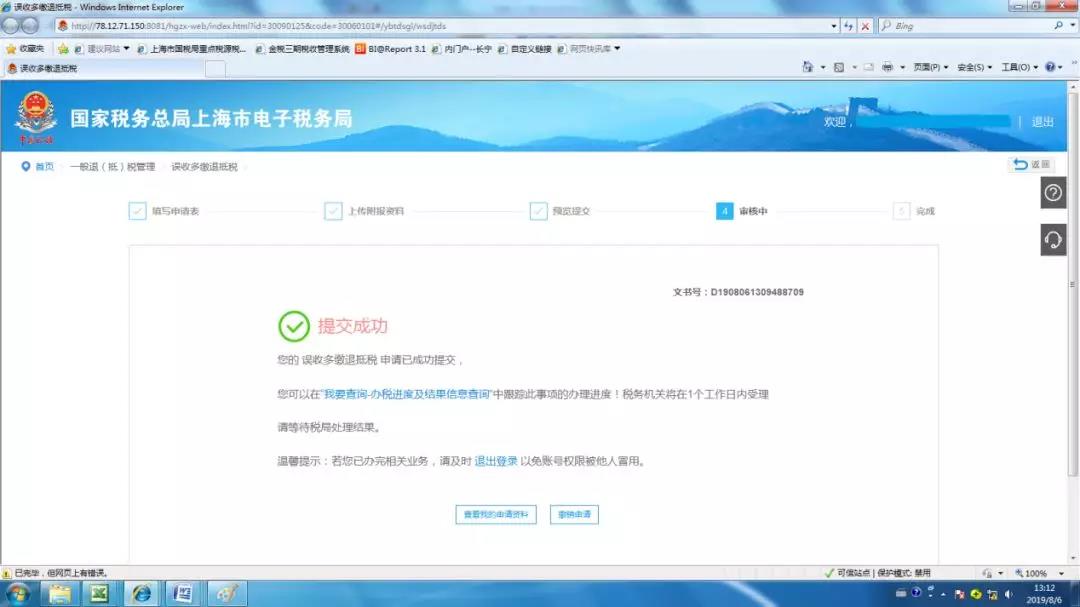Expand the 安全(S) dropdown menu

(x=974, y=67)
